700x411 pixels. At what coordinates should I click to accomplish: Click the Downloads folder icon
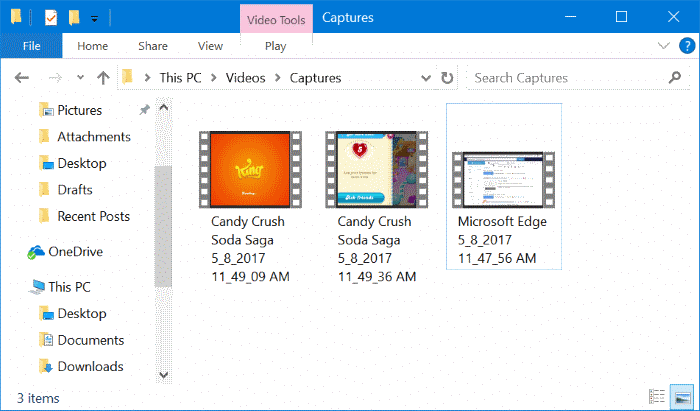coord(46,366)
